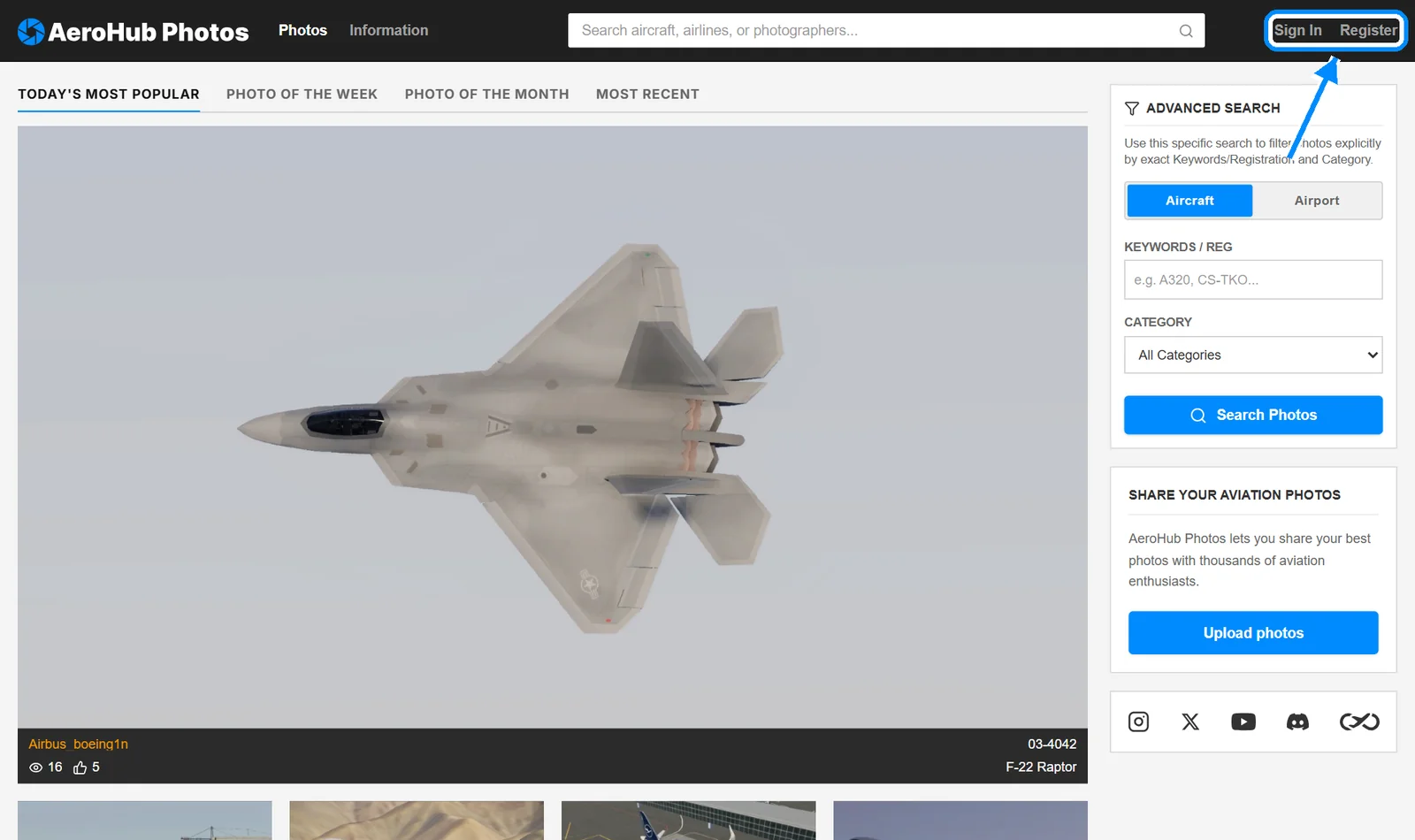Viewport: 1415px width, 840px height.
Task: Open photographer Airbus_boeing1n profile link
Action: [78, 745]
